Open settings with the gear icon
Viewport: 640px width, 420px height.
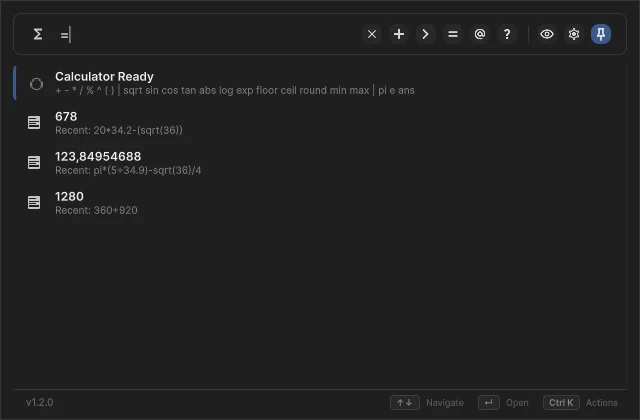click(x=574, y=34)
